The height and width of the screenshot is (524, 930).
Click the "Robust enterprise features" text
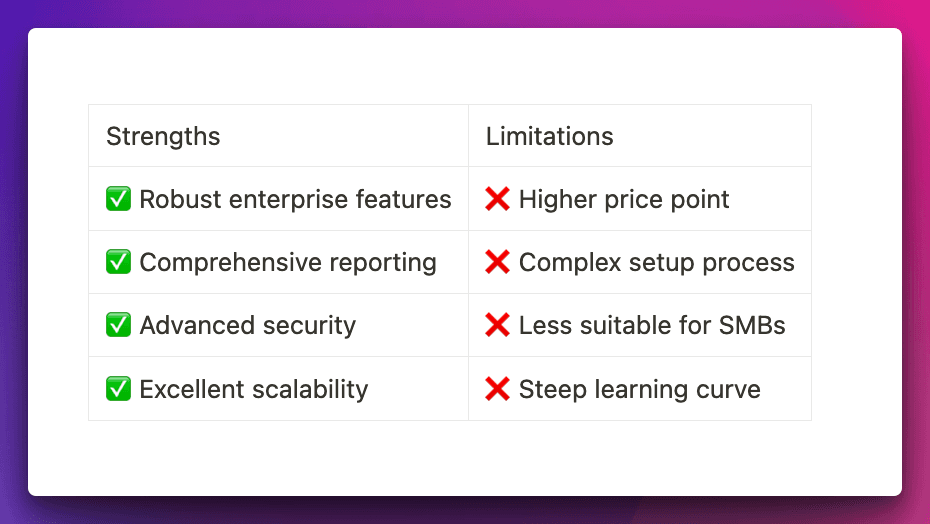pyautogui.click(x=295, y=199)
